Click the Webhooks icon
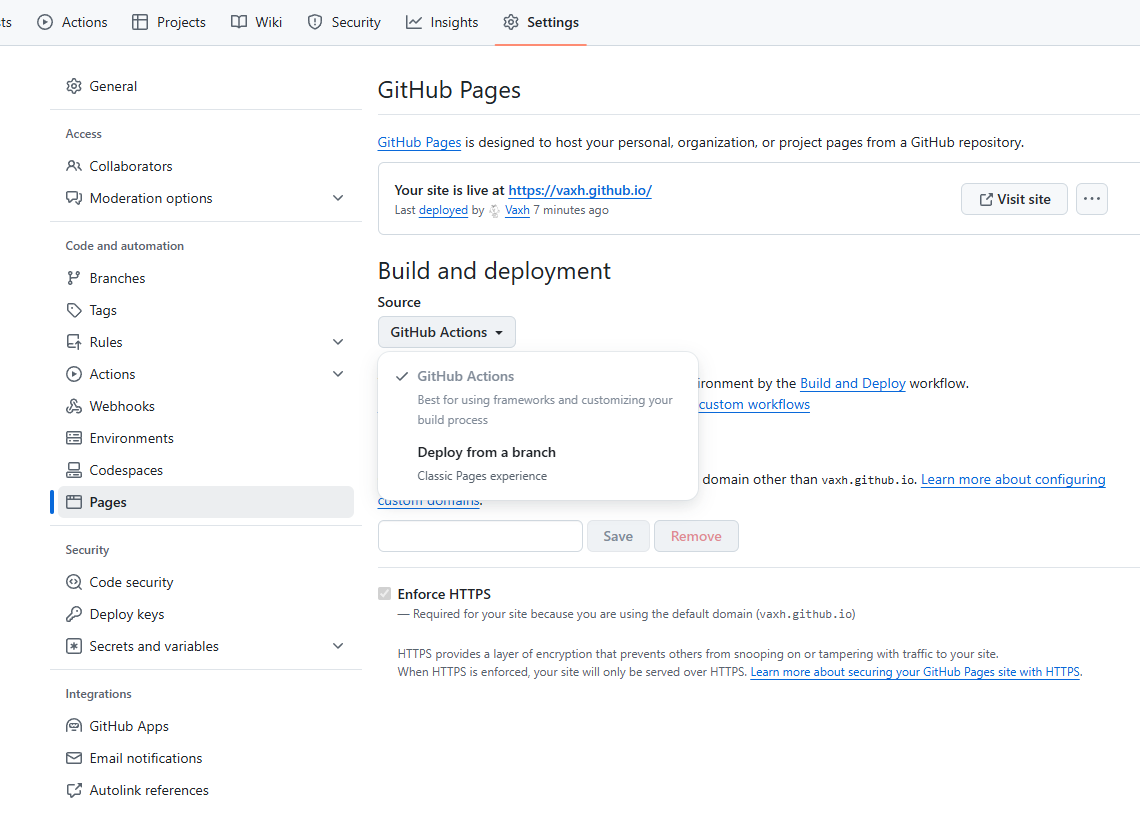This screenshot has width=1140, height=813. (x=73, y=406)
